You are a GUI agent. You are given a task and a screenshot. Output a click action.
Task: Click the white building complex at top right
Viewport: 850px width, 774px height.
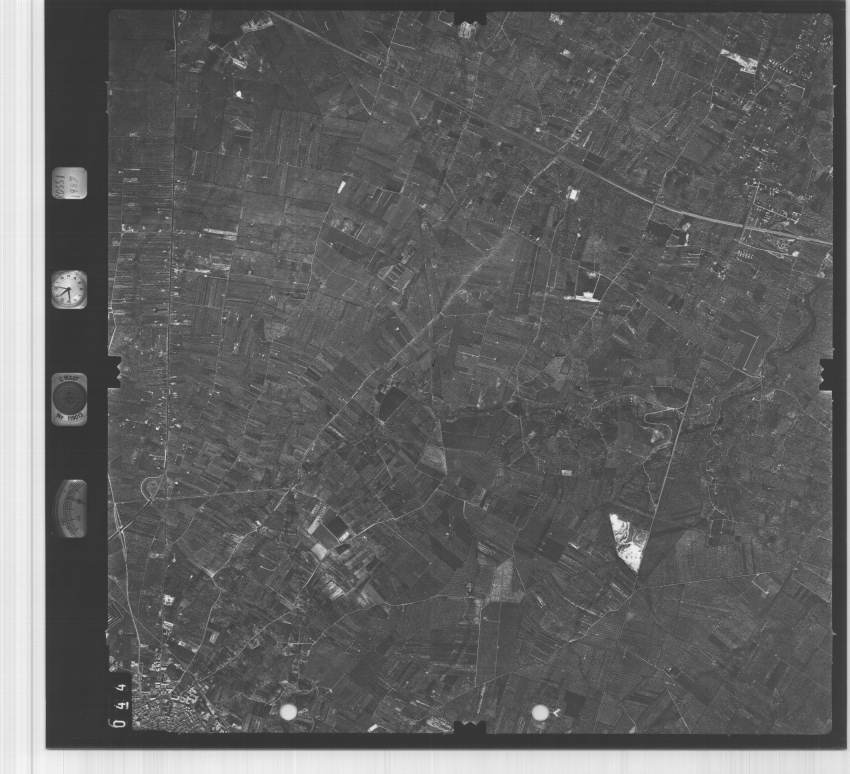(740, 60)
